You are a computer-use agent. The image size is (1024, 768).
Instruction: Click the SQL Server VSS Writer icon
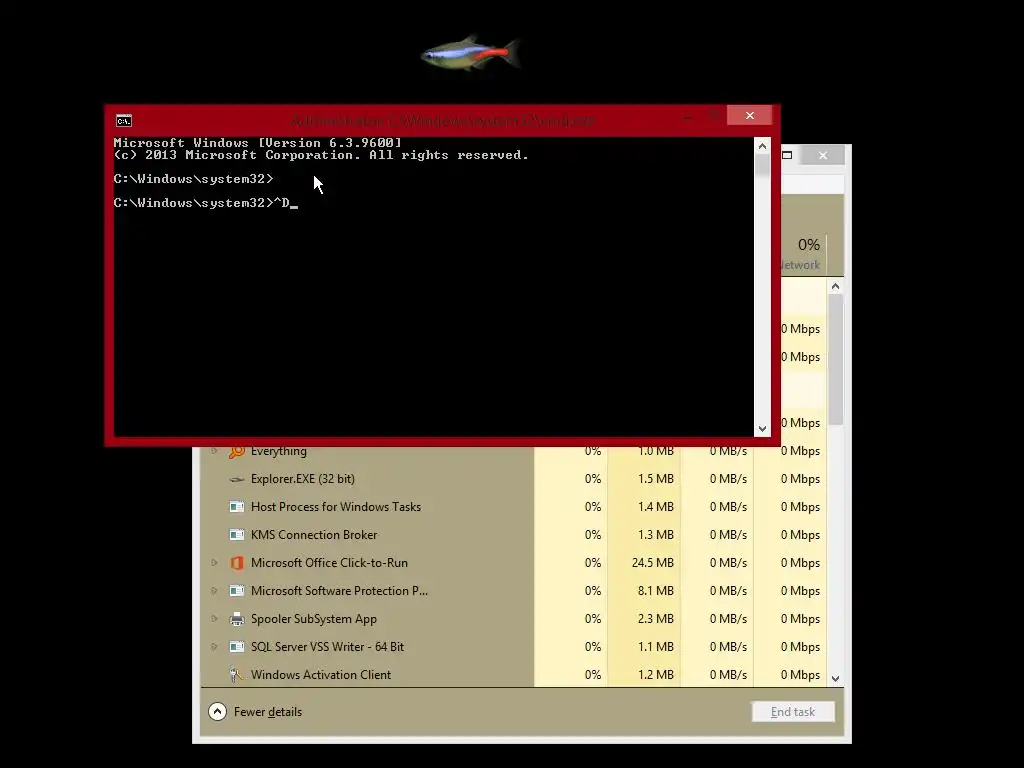click(236, 647)
